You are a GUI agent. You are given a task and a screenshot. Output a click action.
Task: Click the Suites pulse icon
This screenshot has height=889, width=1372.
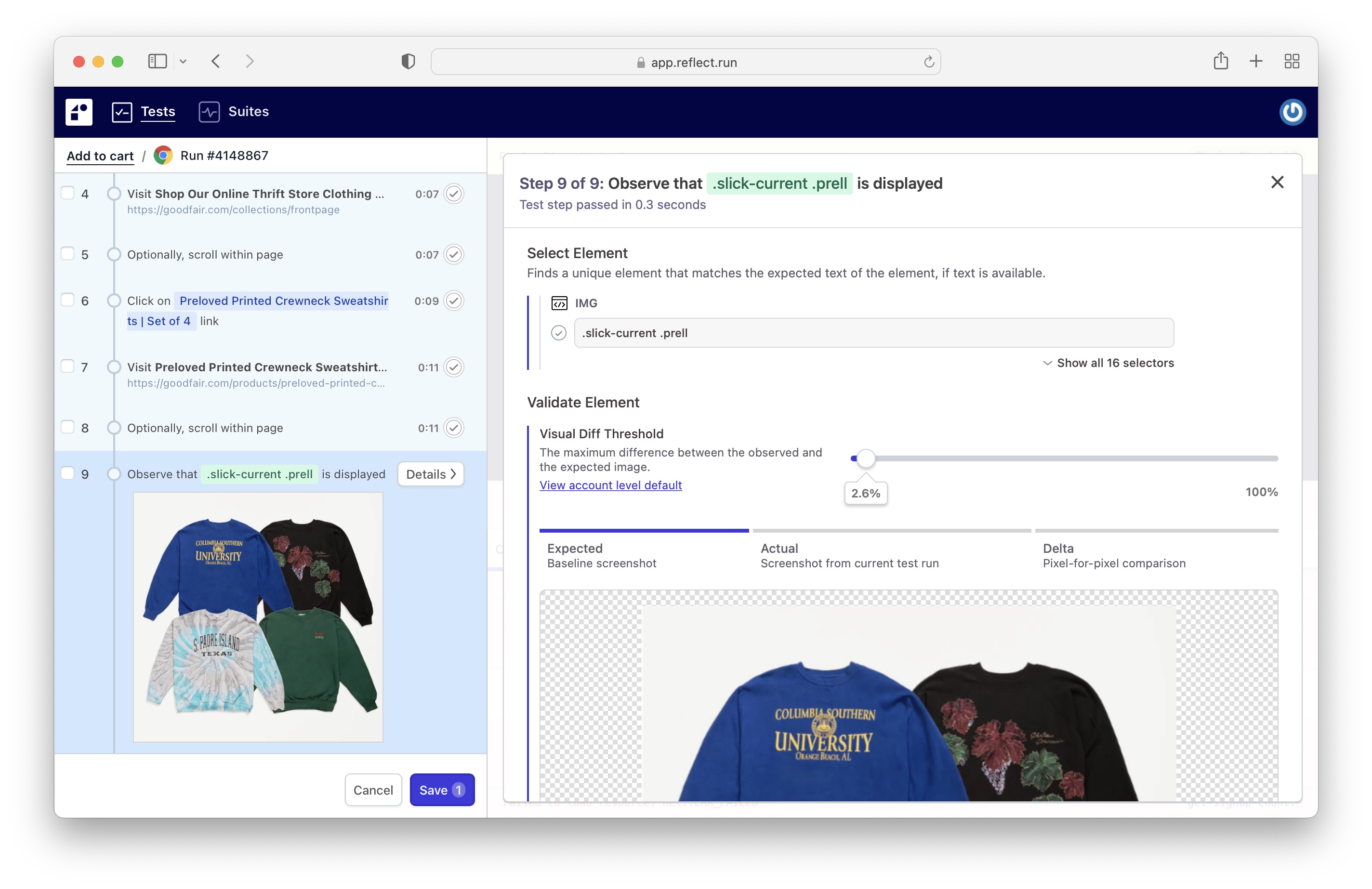[209, 112]
